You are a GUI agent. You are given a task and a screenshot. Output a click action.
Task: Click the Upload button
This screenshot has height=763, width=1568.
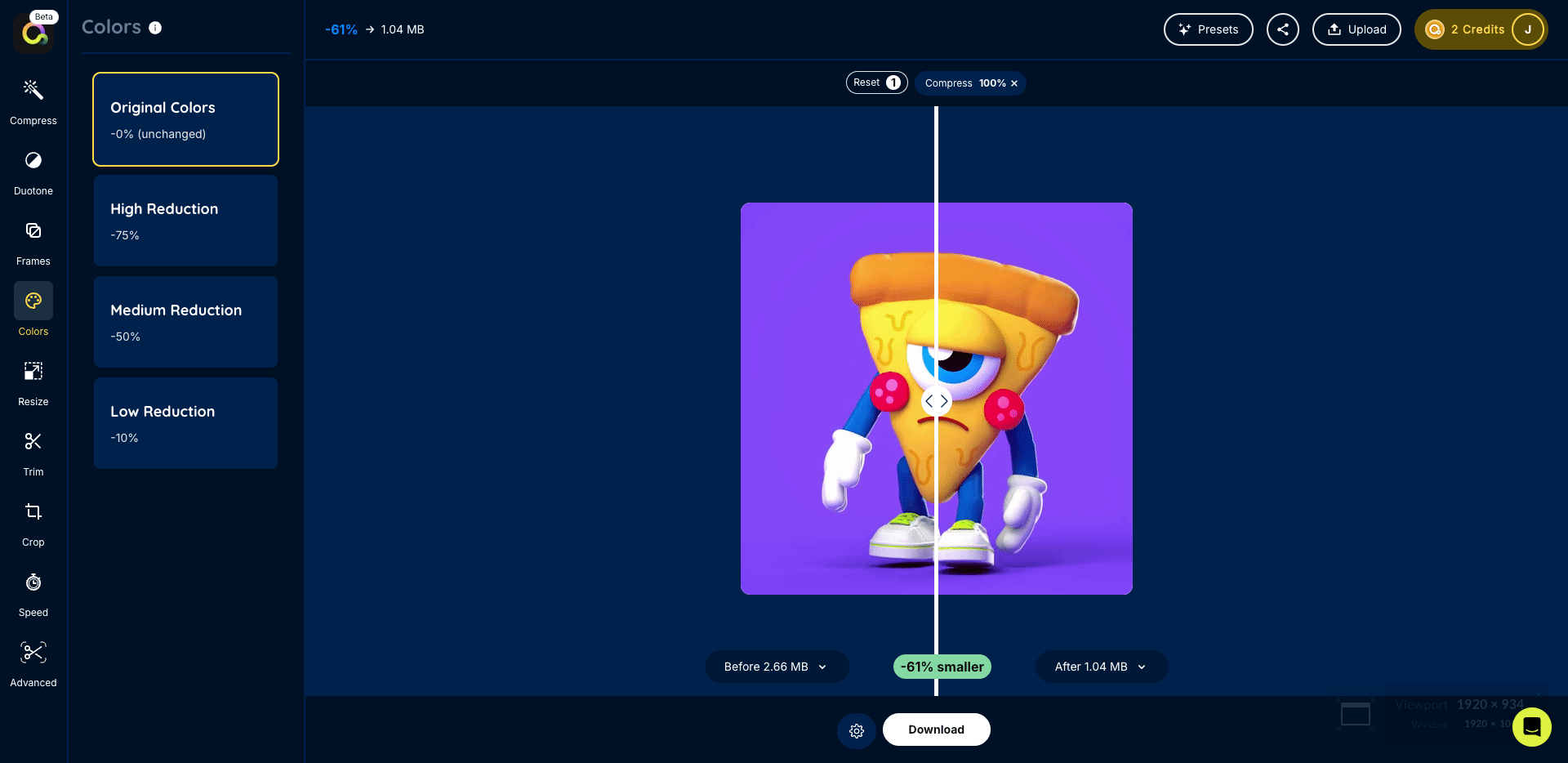(1356, 29)
